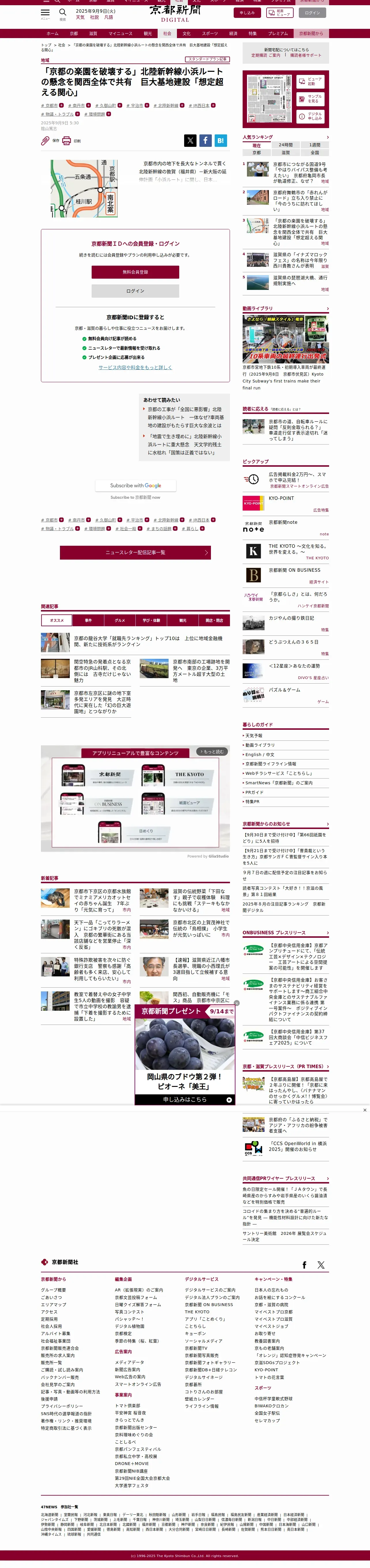Click the 無料会員登録 button
The image size is (370, 1568).
(x=135, y=272)
